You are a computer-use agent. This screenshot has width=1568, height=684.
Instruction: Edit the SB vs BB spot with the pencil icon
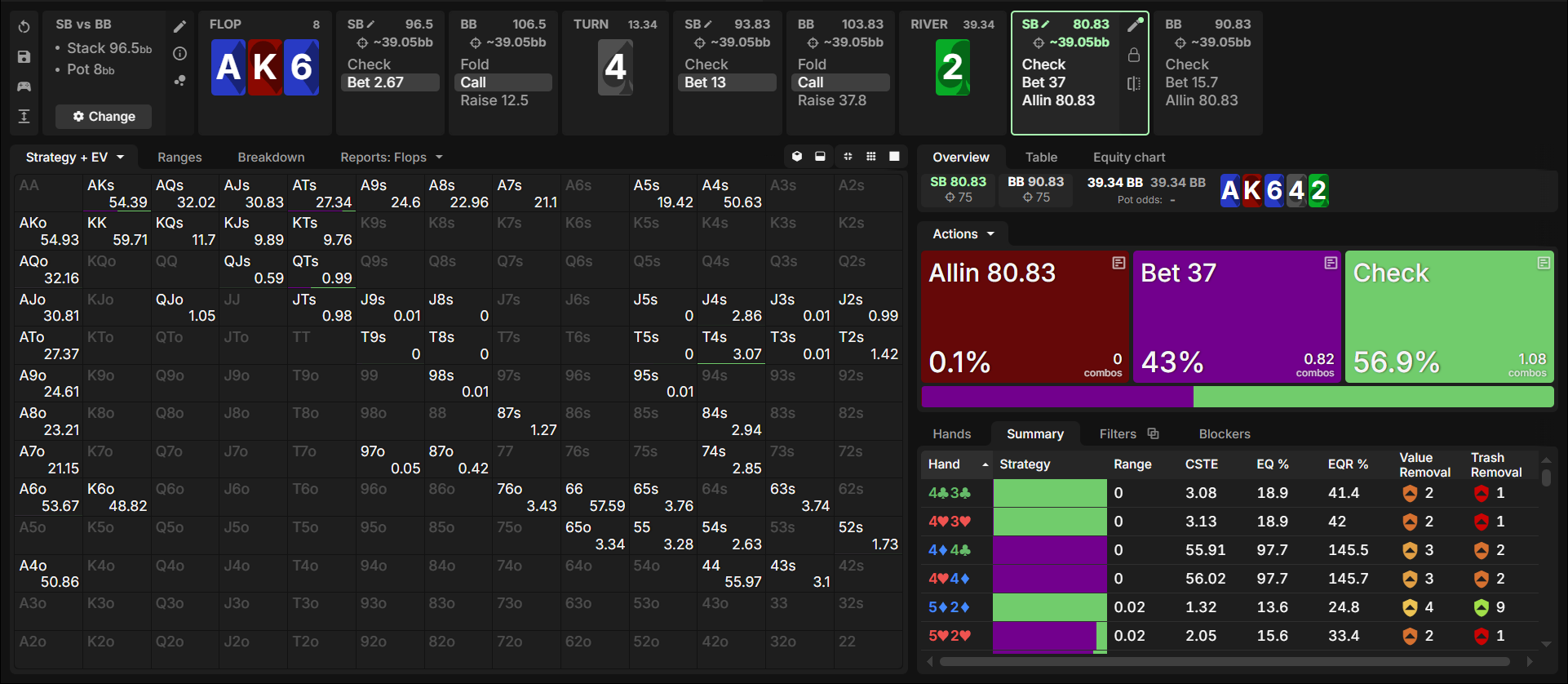[x=180, y=27]
